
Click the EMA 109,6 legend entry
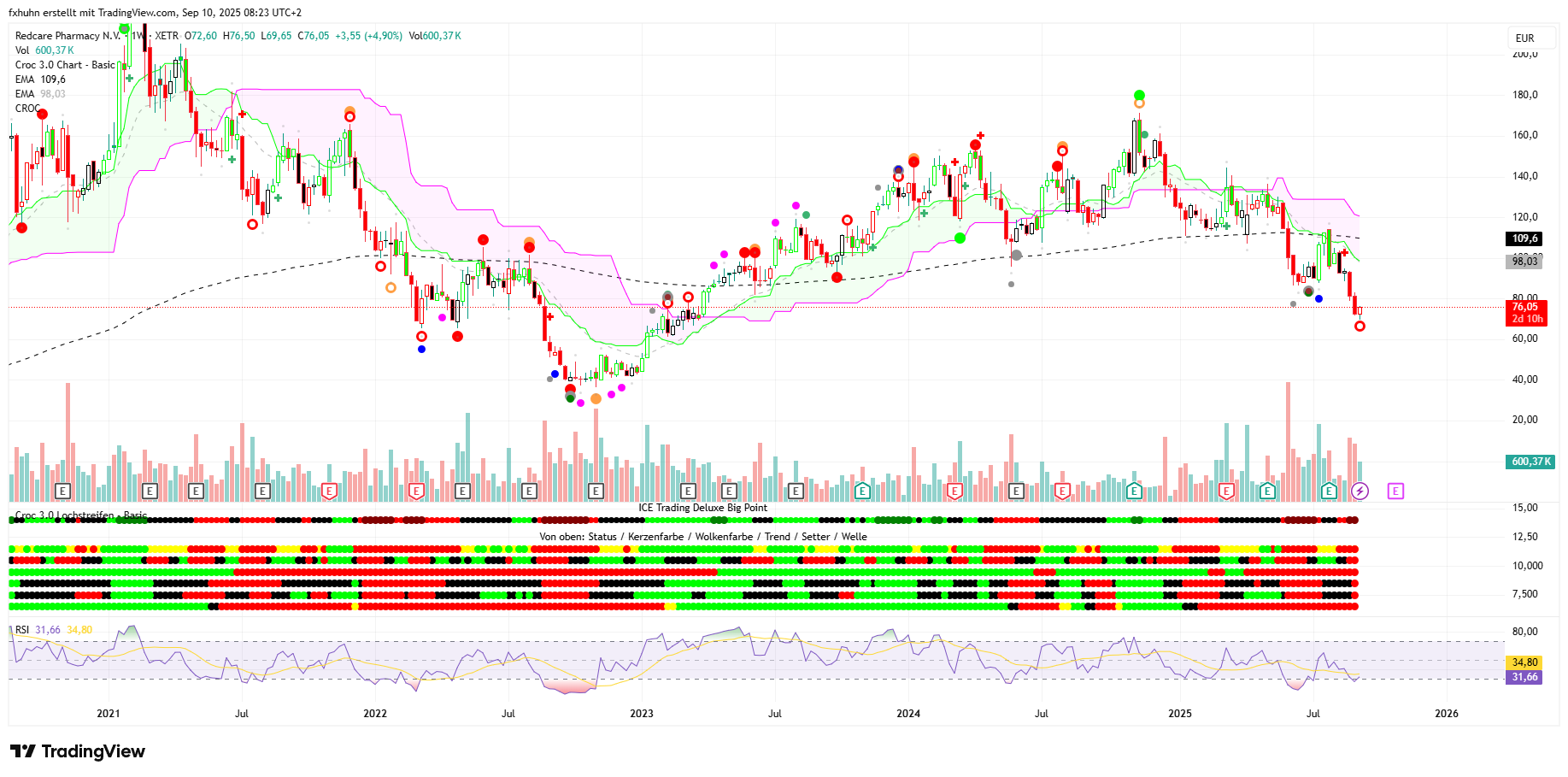coord(40,79)
